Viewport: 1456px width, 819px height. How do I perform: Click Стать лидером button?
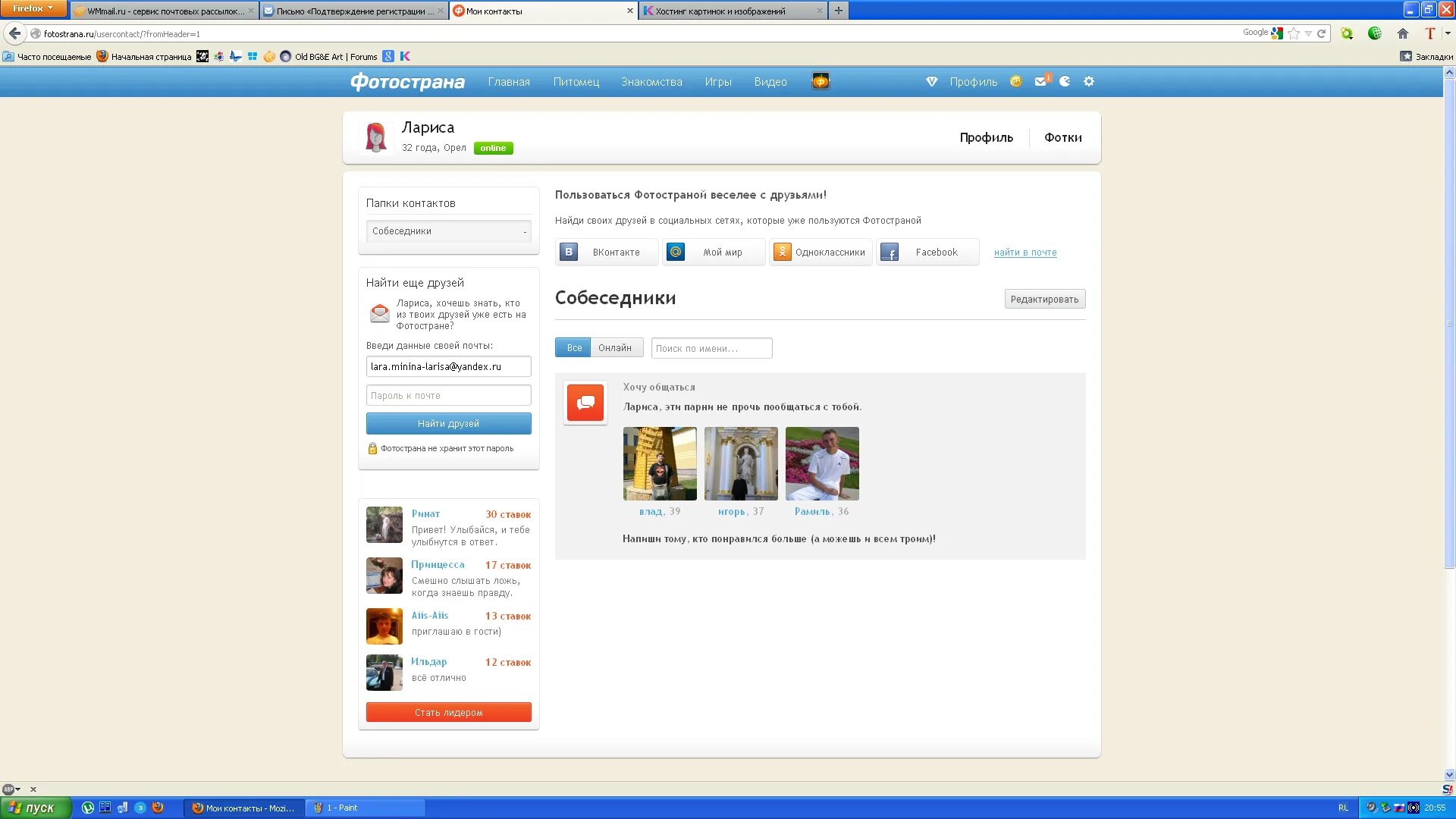(x=448, y=713)
